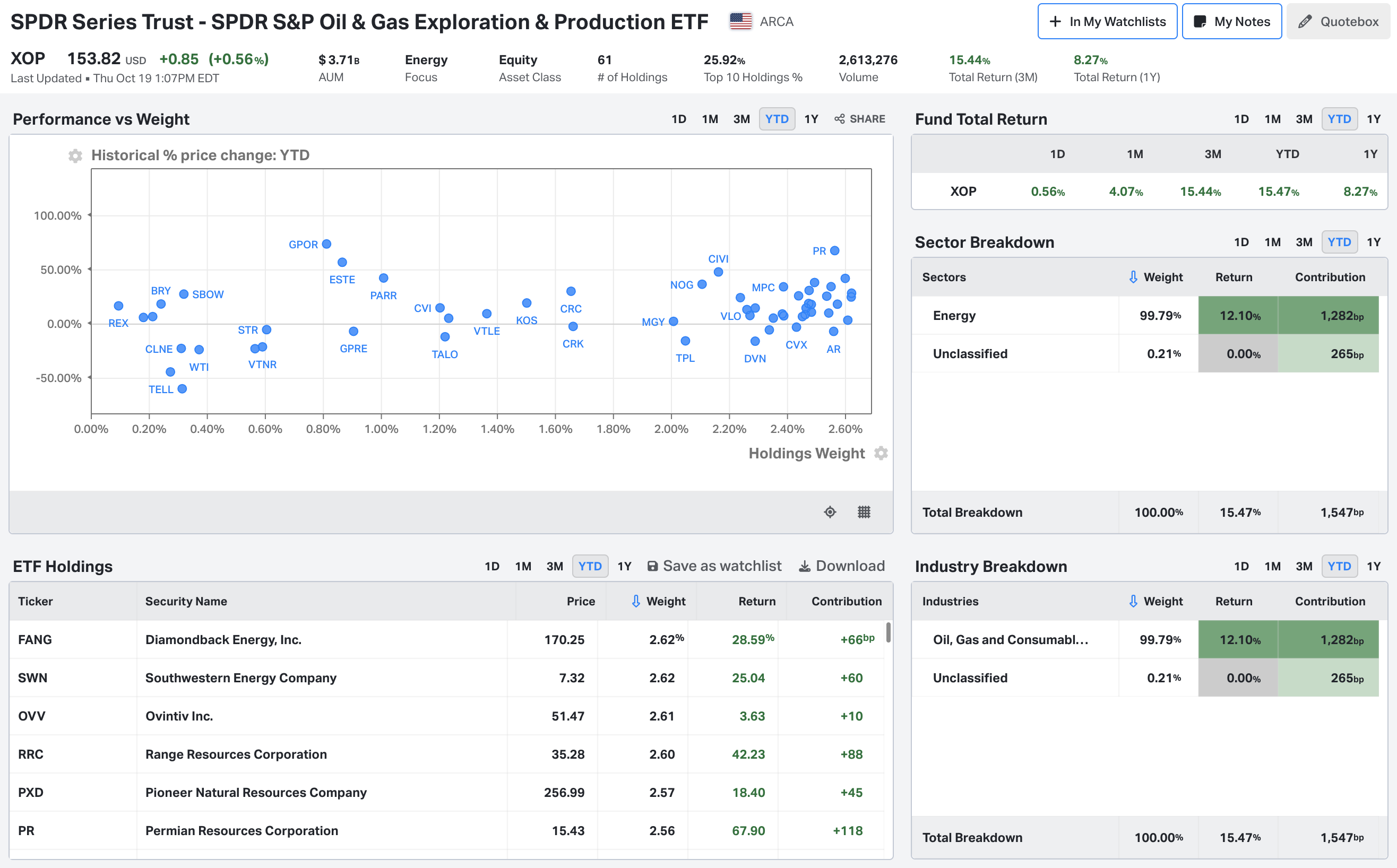Sort ETF Holdings by Contribution column
Screen dimensions: 1397x868
tap(847, 601)
